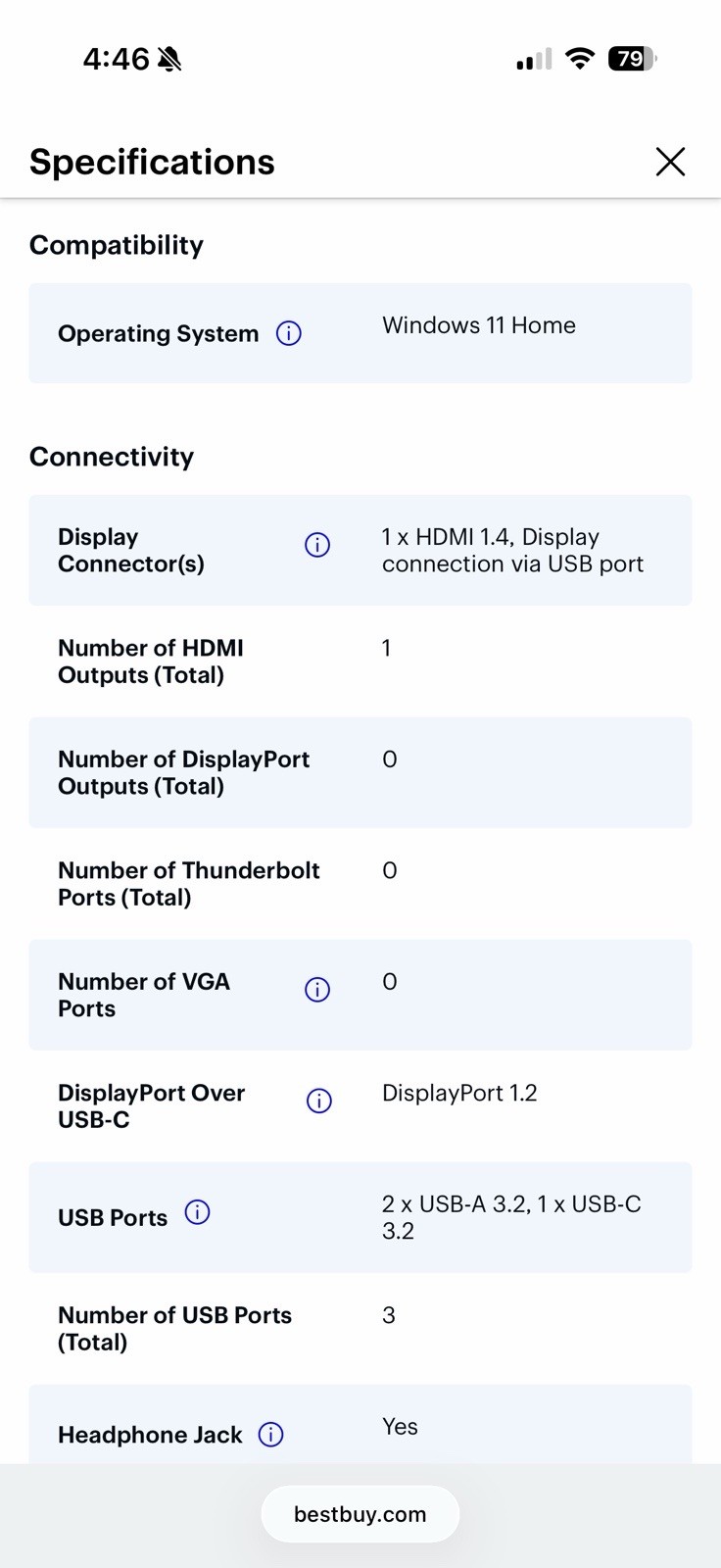The width and height of the screenshot is (721, 1568).
Task: Select the DisplayPort 1.2 value text
Action: 459,1093
